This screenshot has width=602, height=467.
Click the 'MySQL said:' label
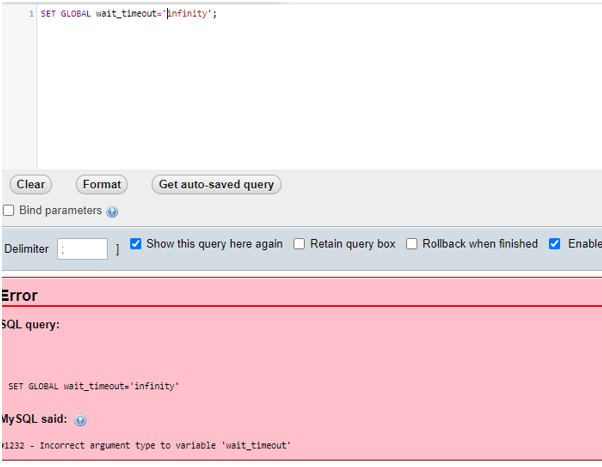pyautogui.click(x=34, y=419)
